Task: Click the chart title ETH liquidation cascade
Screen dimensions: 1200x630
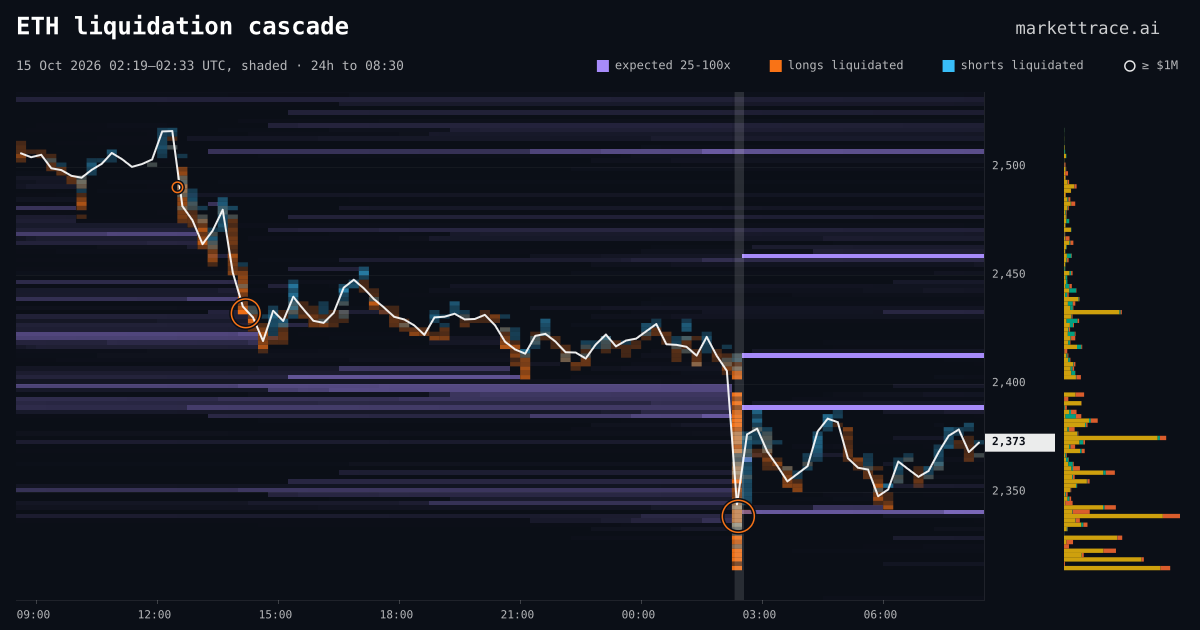Action: [x=183, y=27]
